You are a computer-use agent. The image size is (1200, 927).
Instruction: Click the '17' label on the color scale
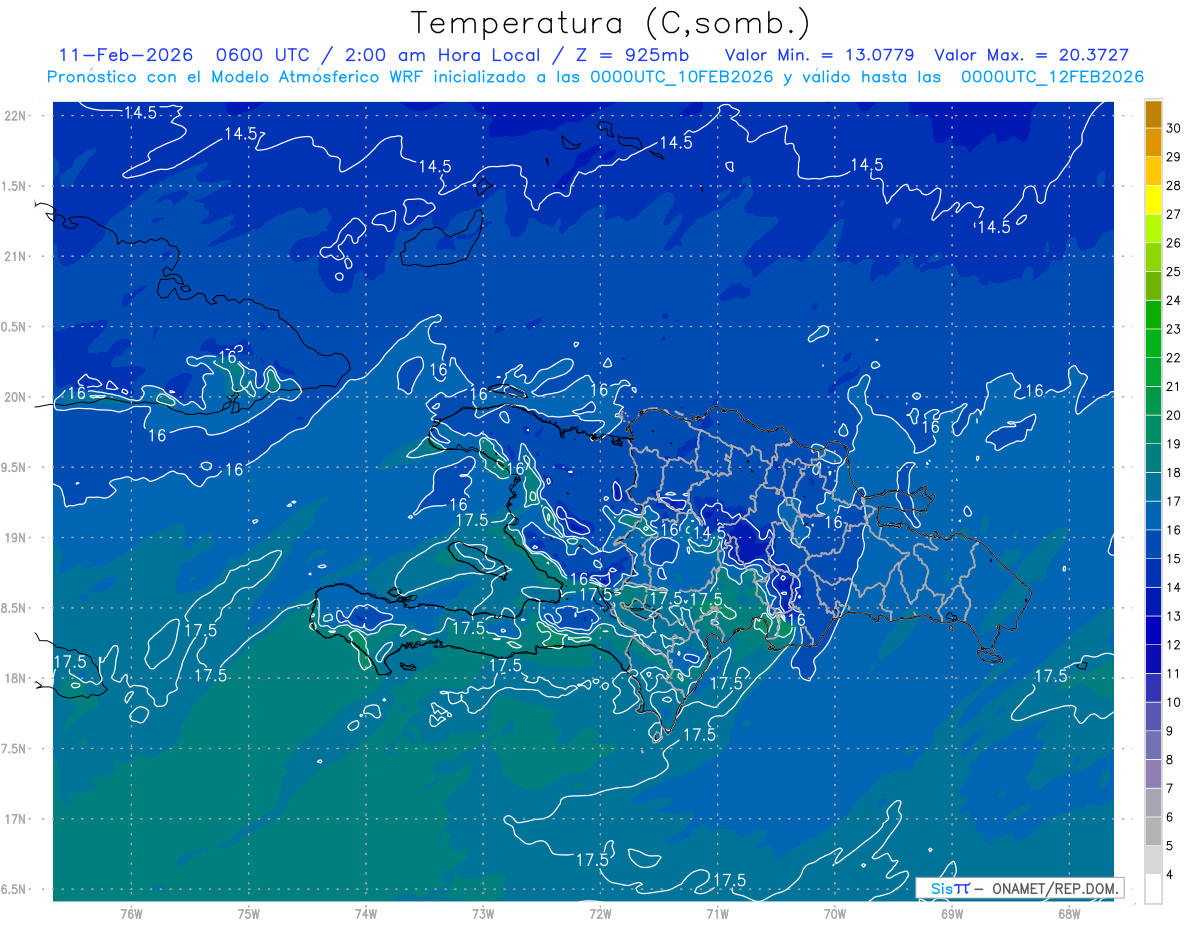[1174, 501]
